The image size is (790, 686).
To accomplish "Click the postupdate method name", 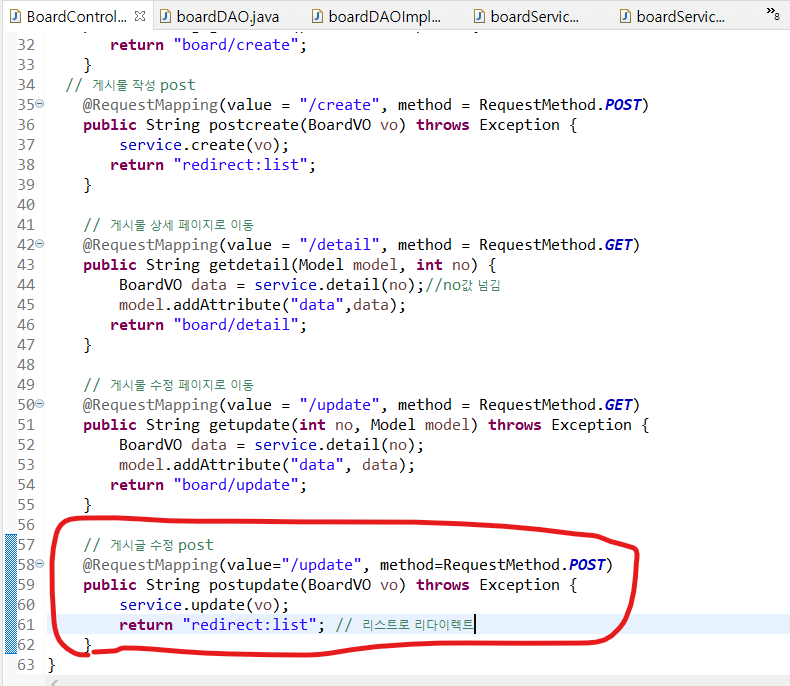I will [254, 585].
